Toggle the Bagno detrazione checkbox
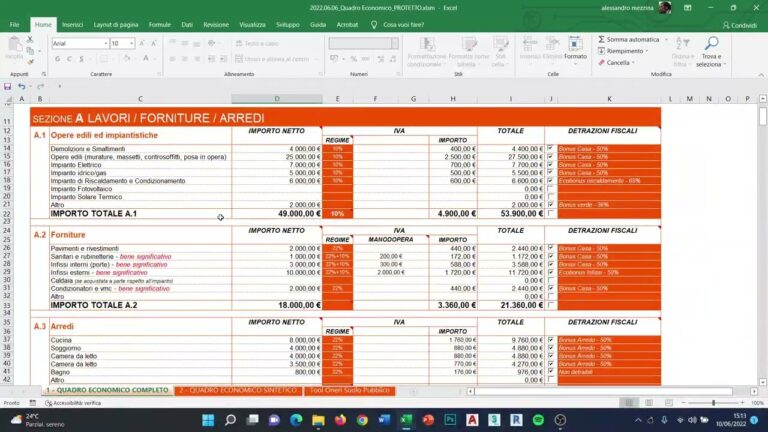This screenshot has width=768, height=432. (551, 372)
